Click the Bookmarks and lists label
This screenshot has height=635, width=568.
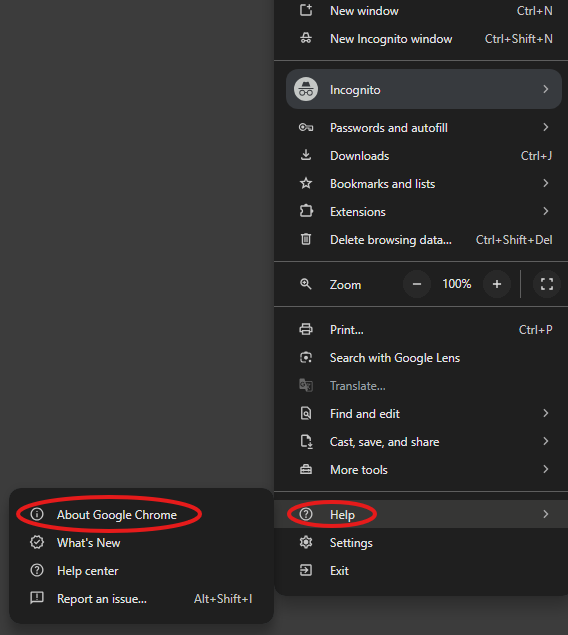(x=383, y=184)
